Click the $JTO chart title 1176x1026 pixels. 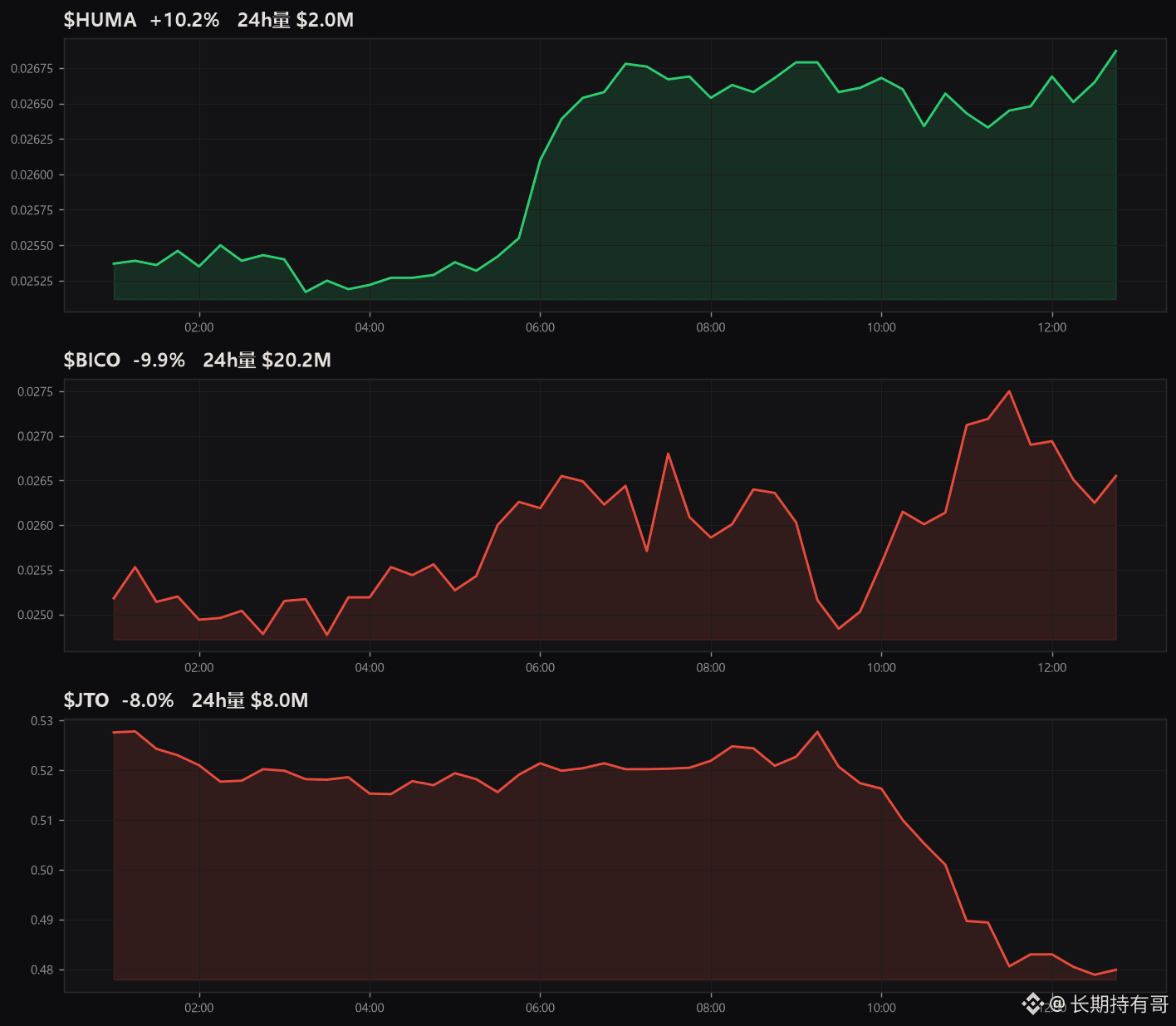pos(86,700)
